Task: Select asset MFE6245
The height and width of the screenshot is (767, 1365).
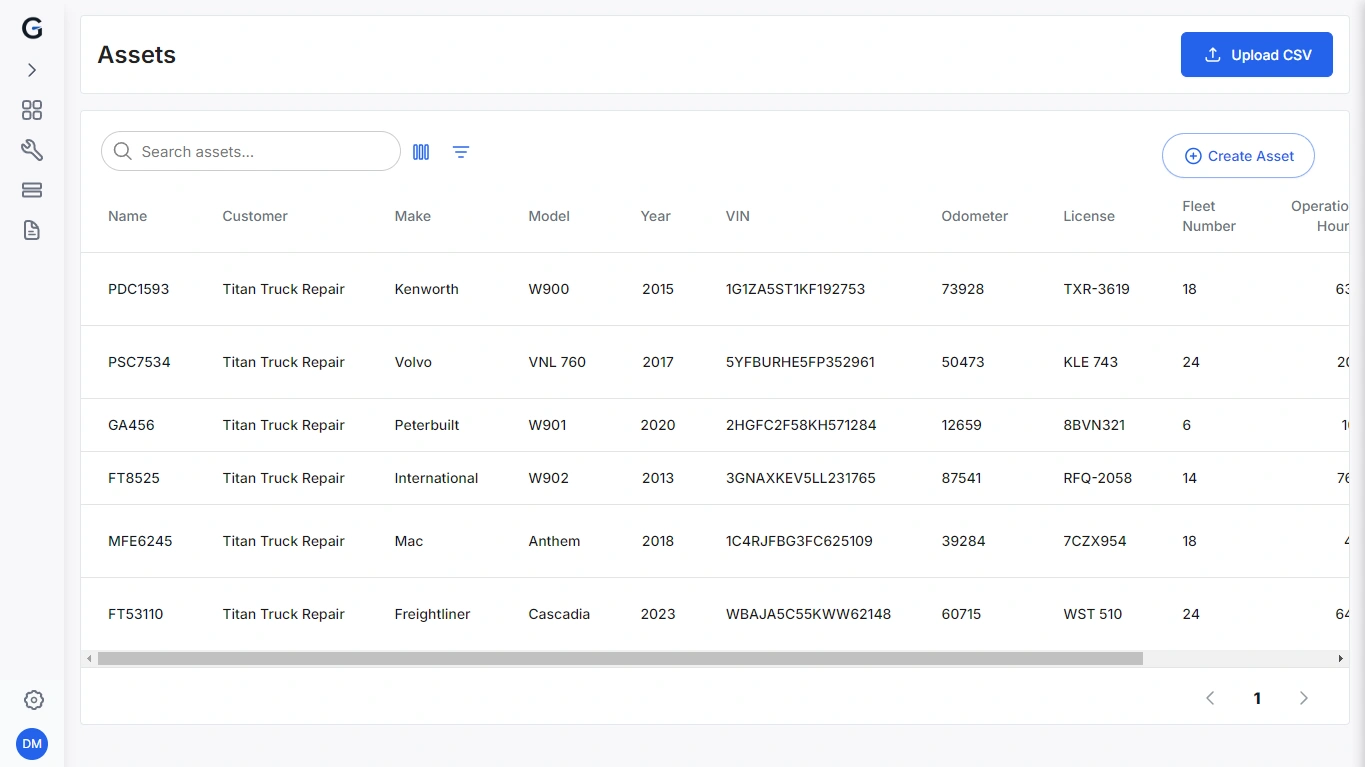Action: [140, 541]
